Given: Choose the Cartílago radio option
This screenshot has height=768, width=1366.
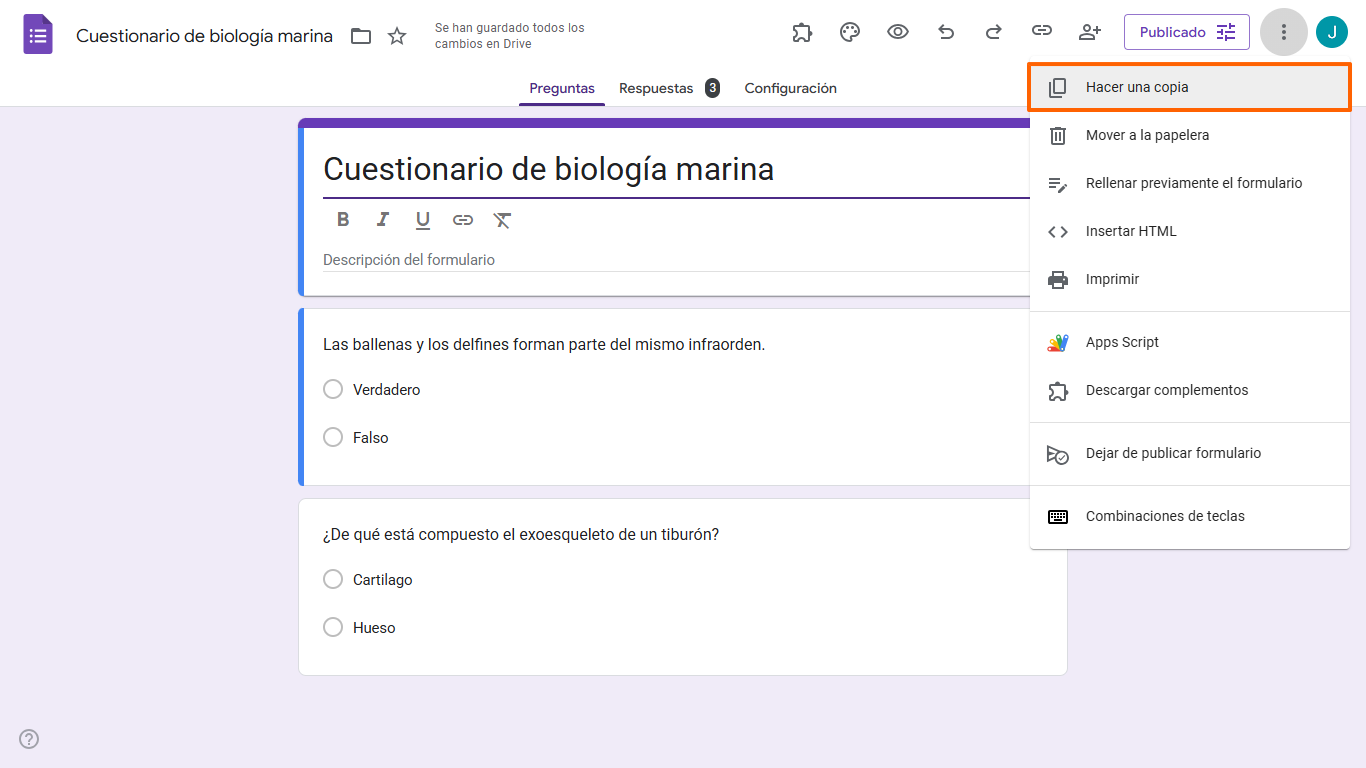Looking at the screenshot, I should (x=333, y=579).
